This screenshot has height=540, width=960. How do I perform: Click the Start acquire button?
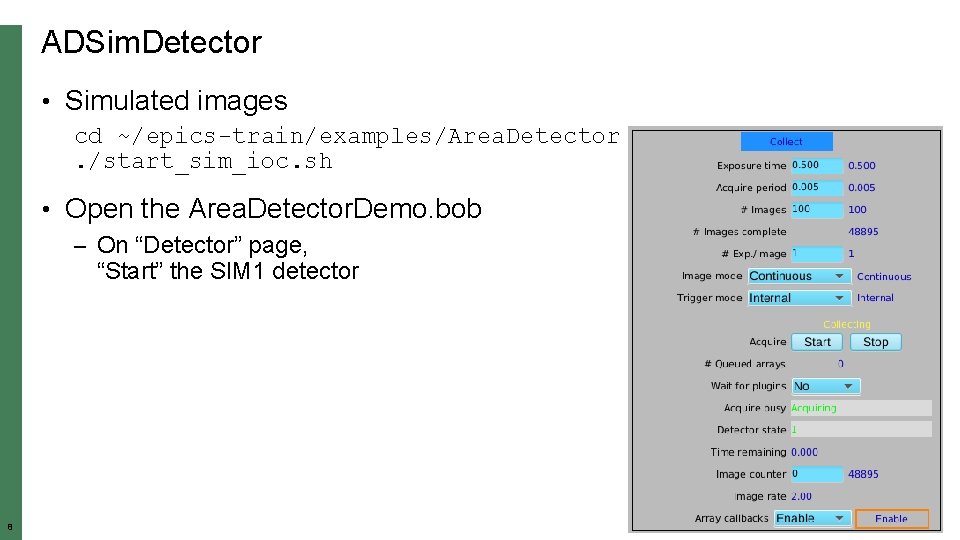point(817,342)
